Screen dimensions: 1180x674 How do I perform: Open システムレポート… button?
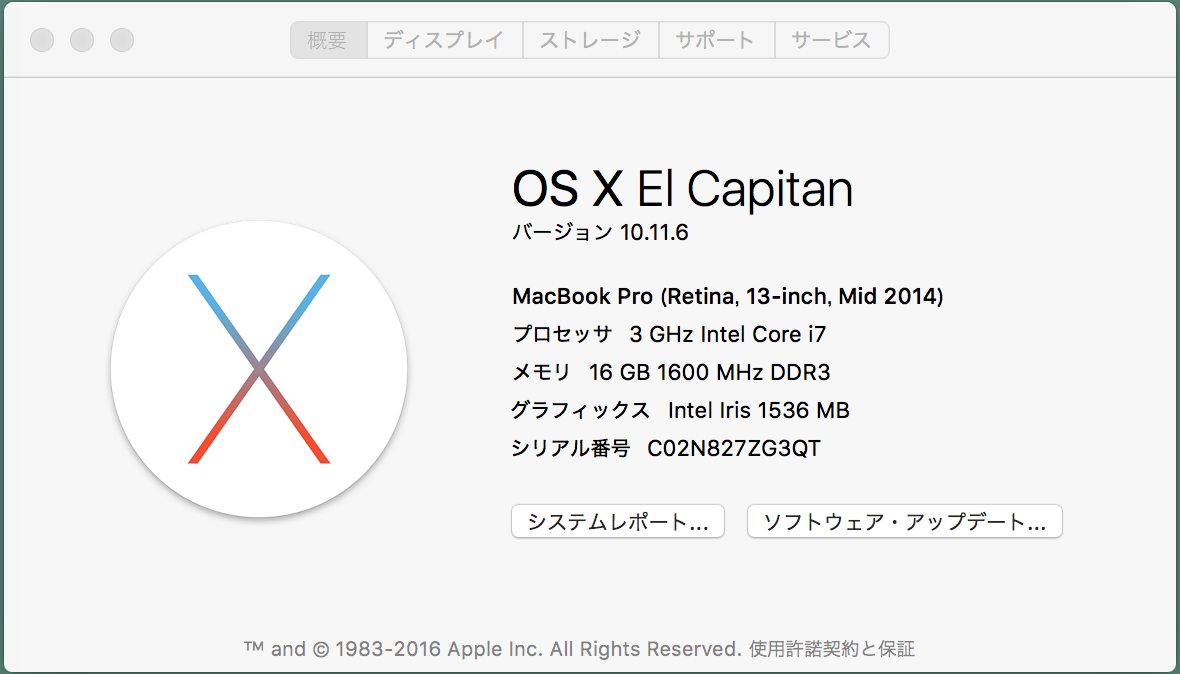pyautogui.click(x=618, y=521)
